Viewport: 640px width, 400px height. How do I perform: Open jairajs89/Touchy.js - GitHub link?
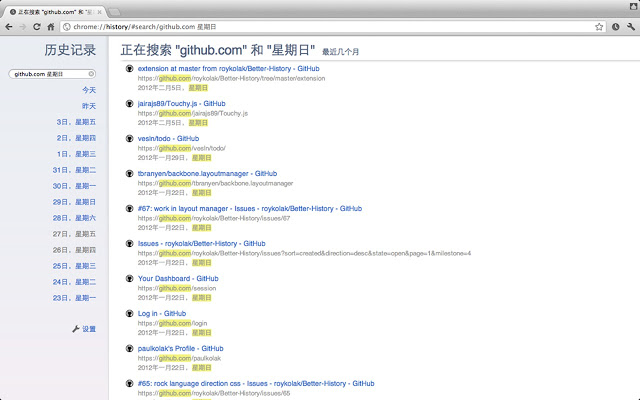(182, 104)
